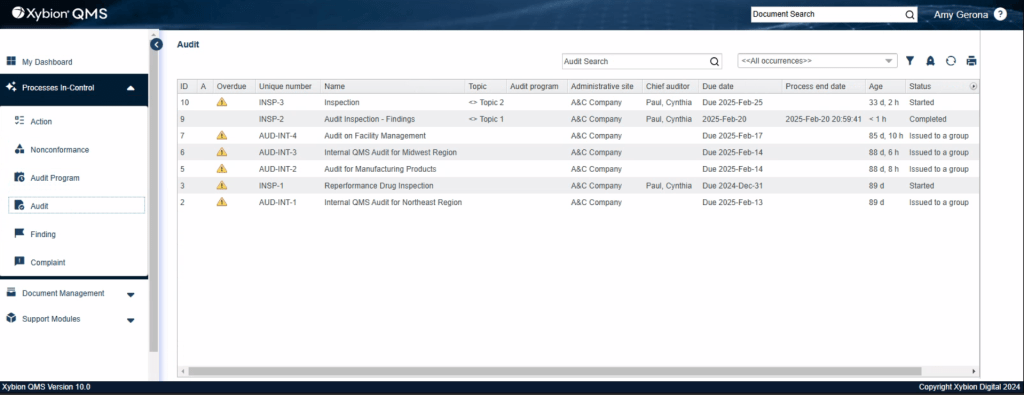Expand the Document Management section
The height and width of the screenshot is (395, 1024).
(x=131, y=294)
